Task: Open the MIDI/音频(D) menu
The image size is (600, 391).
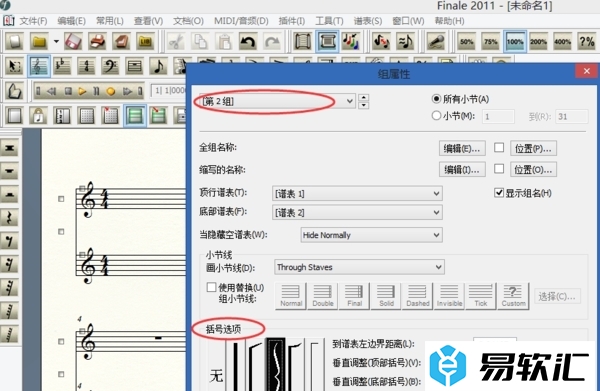Action: point(241,21)
